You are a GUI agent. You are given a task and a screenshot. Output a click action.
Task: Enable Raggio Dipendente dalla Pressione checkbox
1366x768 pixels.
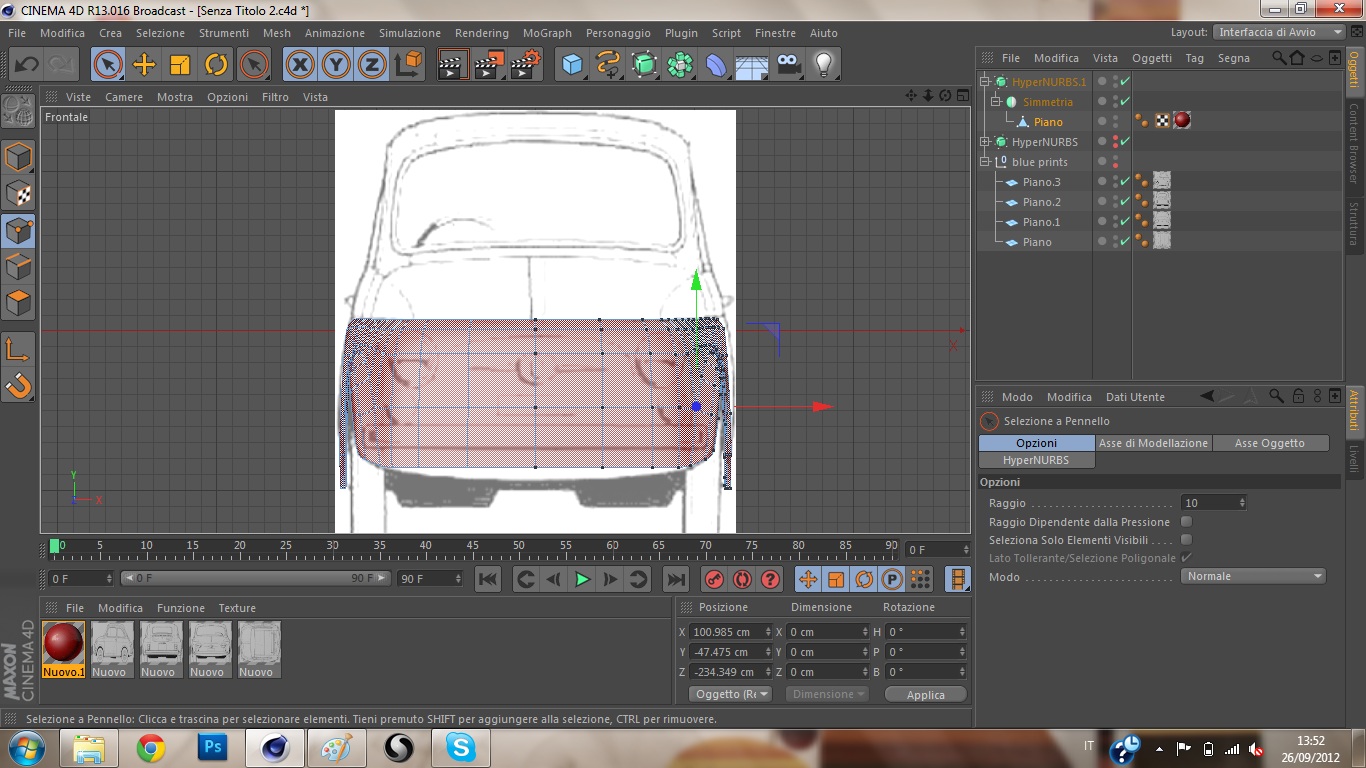point(1187,522)
